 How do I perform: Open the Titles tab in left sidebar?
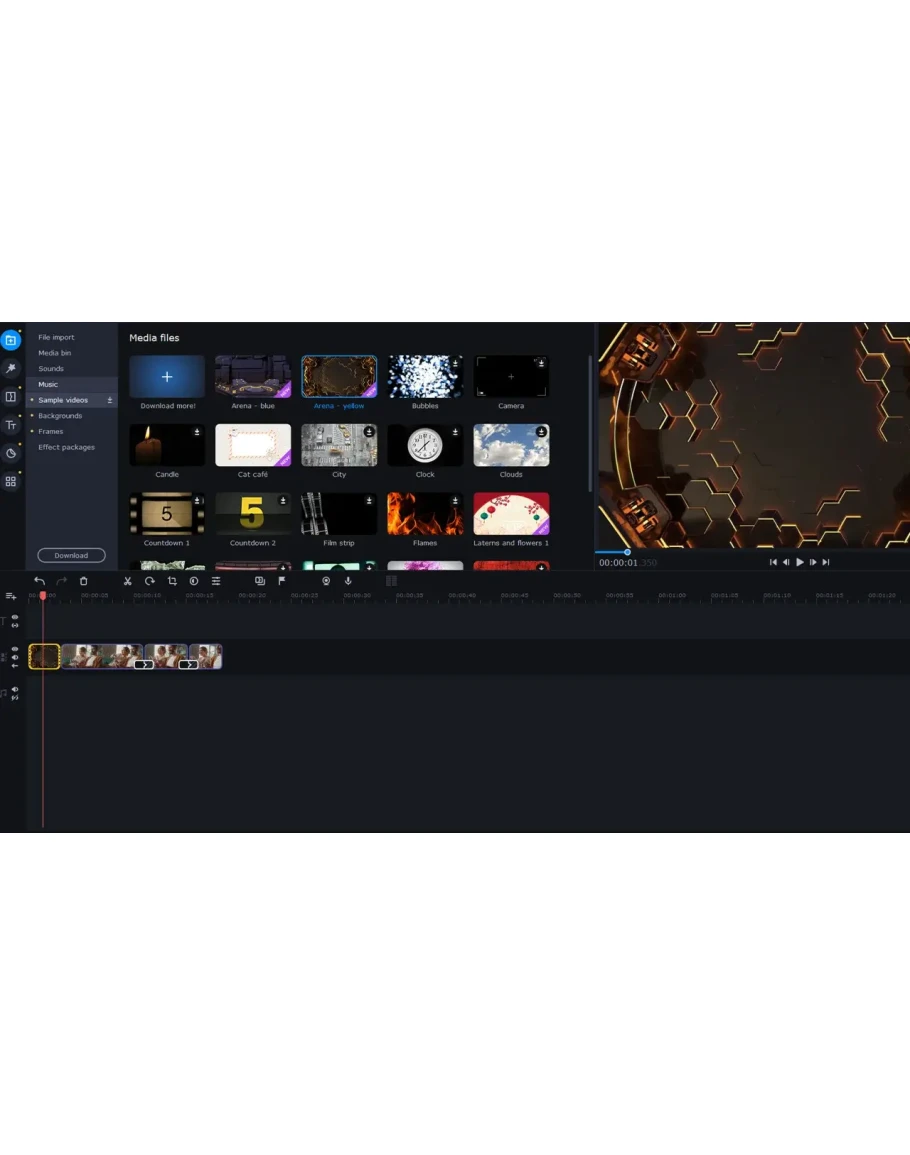(x=11, y=425)
